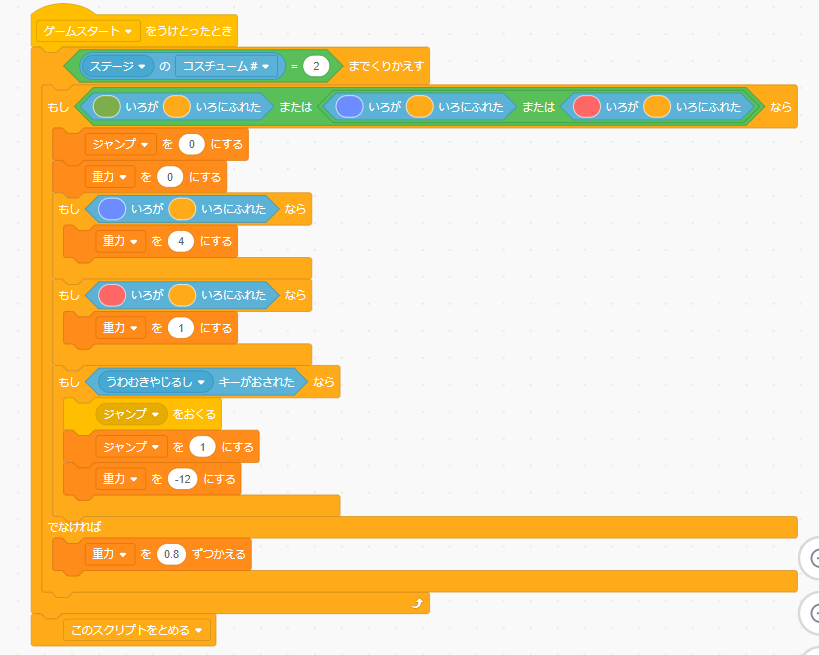Edit the 重力 value -12 field
The width and height of the screenshot is (819, 655).
tap(182, 479)
